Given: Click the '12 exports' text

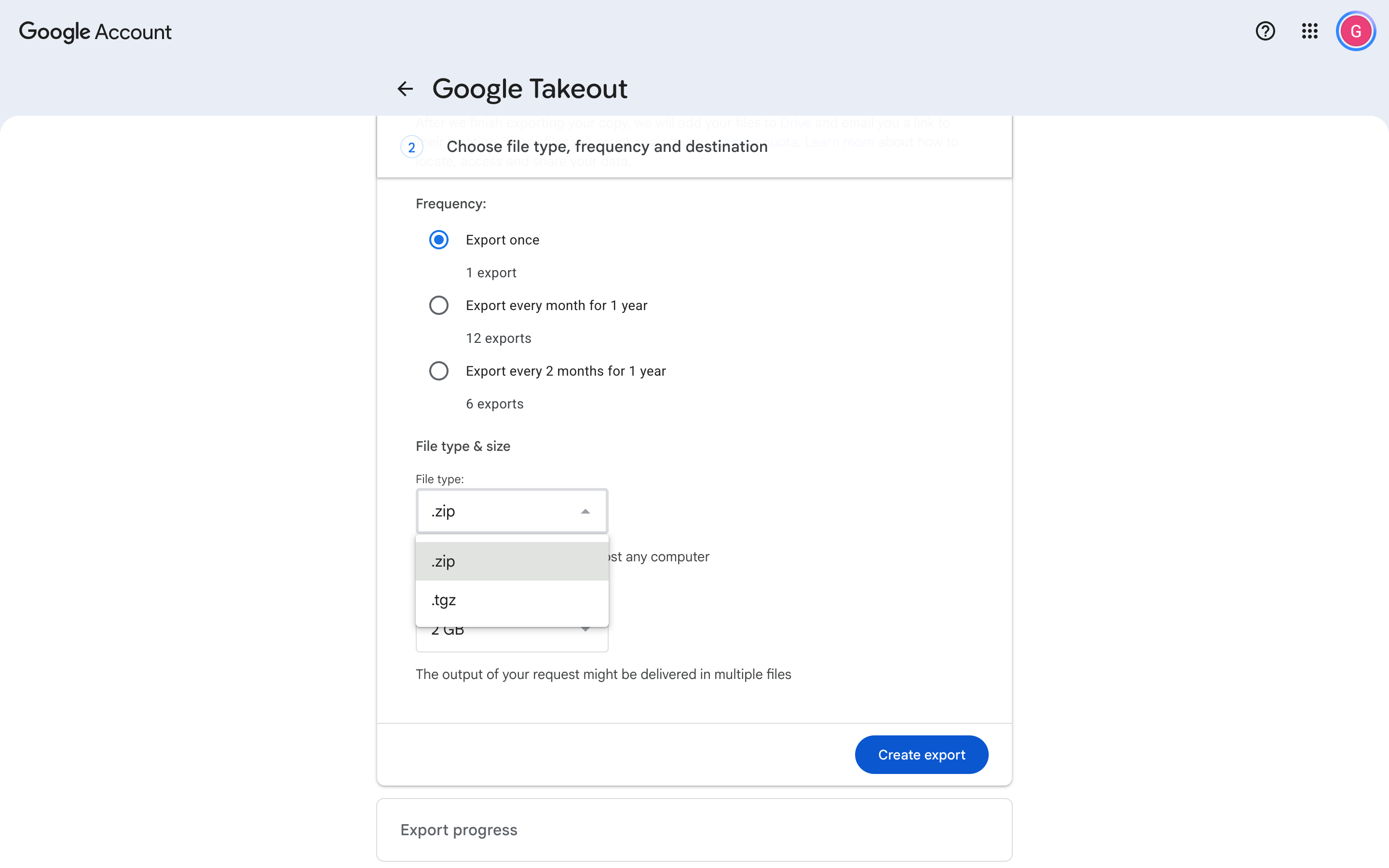Looking at the screenshot, I should click(498, 338).
